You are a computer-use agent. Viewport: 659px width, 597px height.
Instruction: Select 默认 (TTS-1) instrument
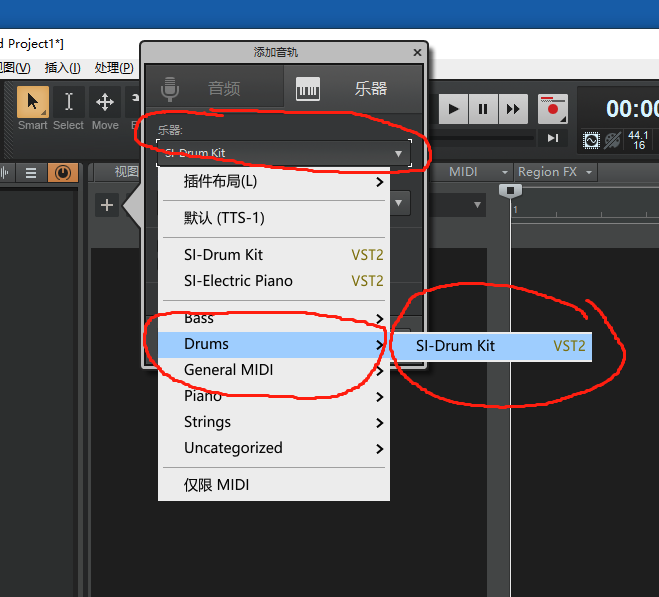(x=274, y=218)
